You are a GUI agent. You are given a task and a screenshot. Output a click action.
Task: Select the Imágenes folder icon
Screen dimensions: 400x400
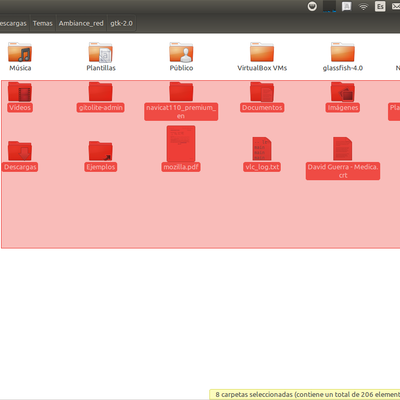pos(343,92)
